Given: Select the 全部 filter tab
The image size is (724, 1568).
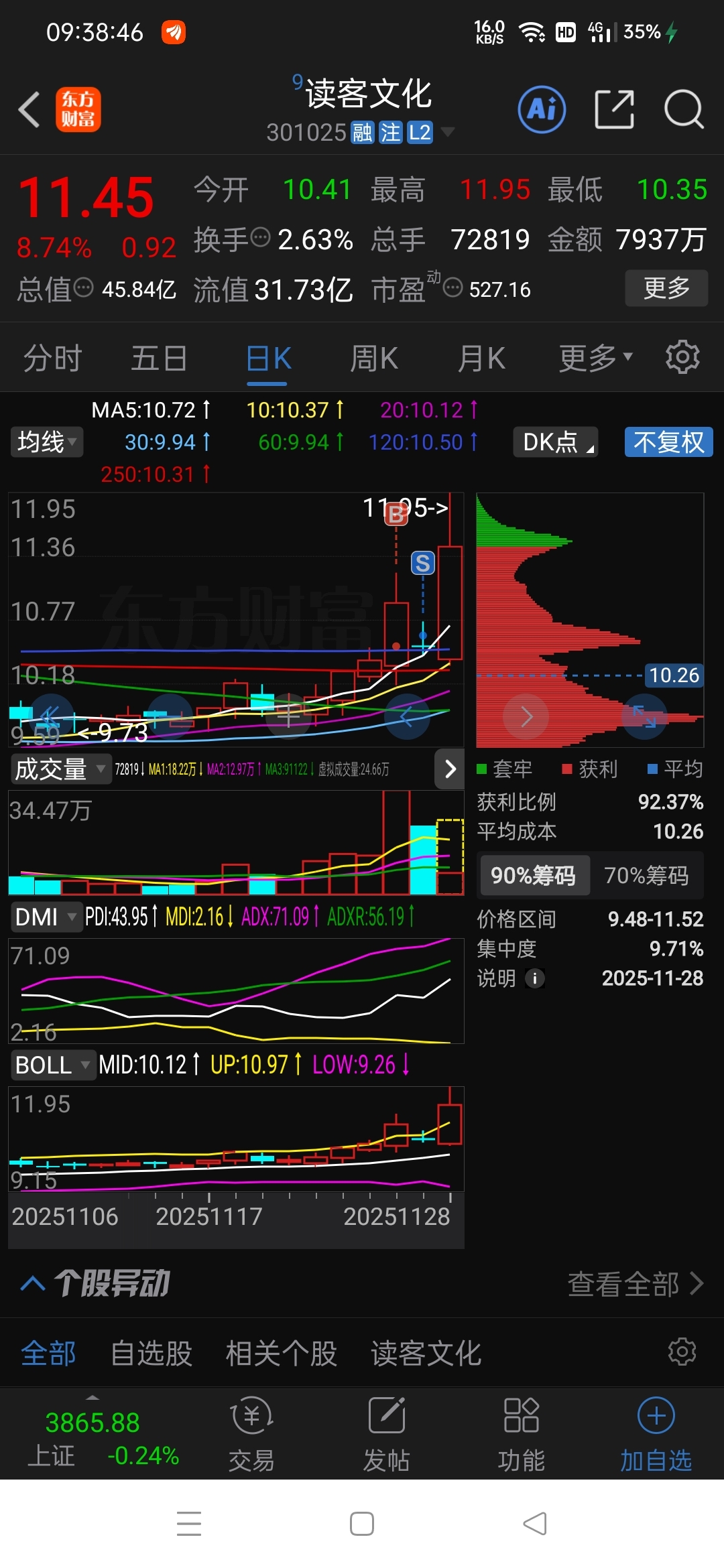Looking at the screenshot, I should click(48, 1353).
